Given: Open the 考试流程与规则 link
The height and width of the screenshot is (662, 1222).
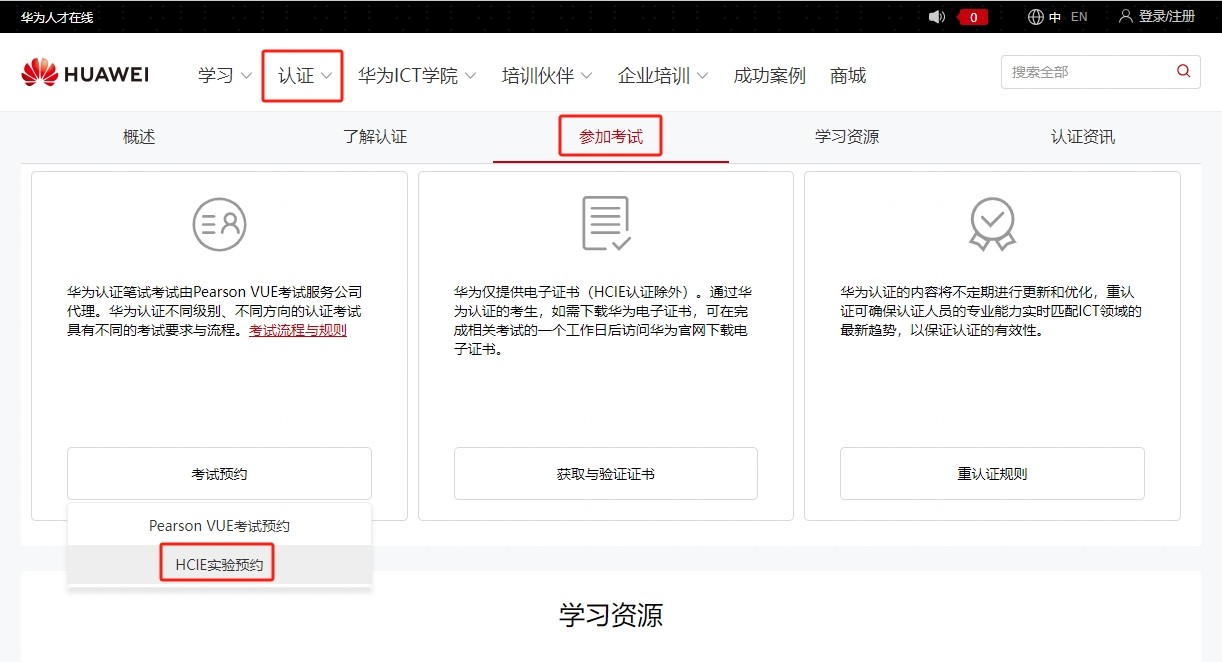Looking at the screenshot, I should pyautogui.click(x=298, y=330).
